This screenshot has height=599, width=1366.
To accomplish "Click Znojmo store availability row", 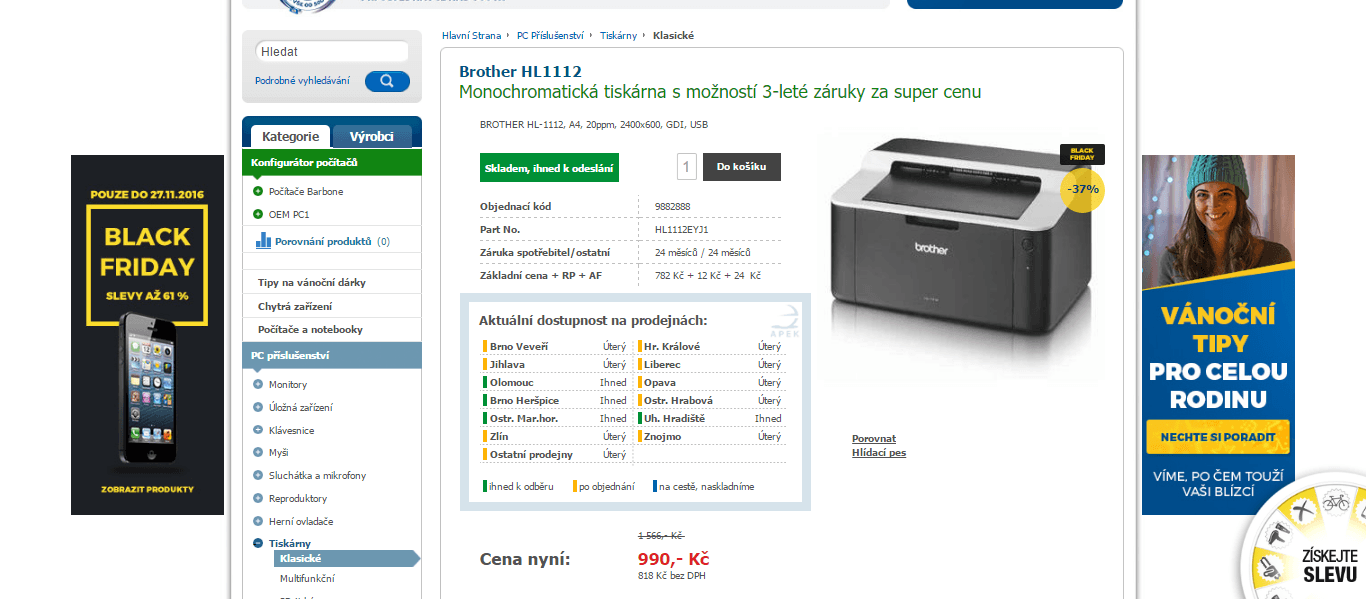I will (710, 436).
